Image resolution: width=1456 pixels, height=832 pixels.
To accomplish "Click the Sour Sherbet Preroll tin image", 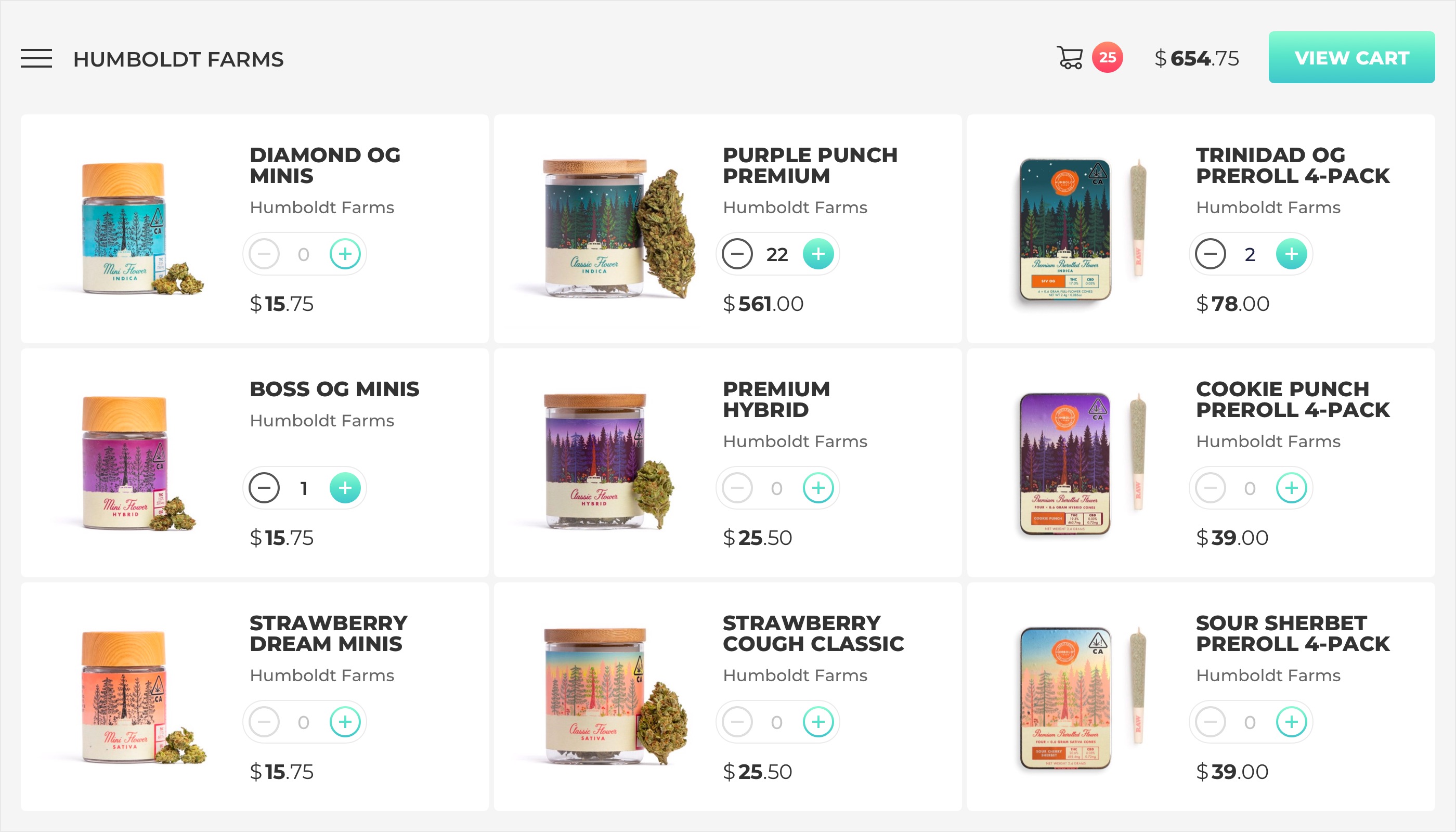I will tap(1065, 697).
